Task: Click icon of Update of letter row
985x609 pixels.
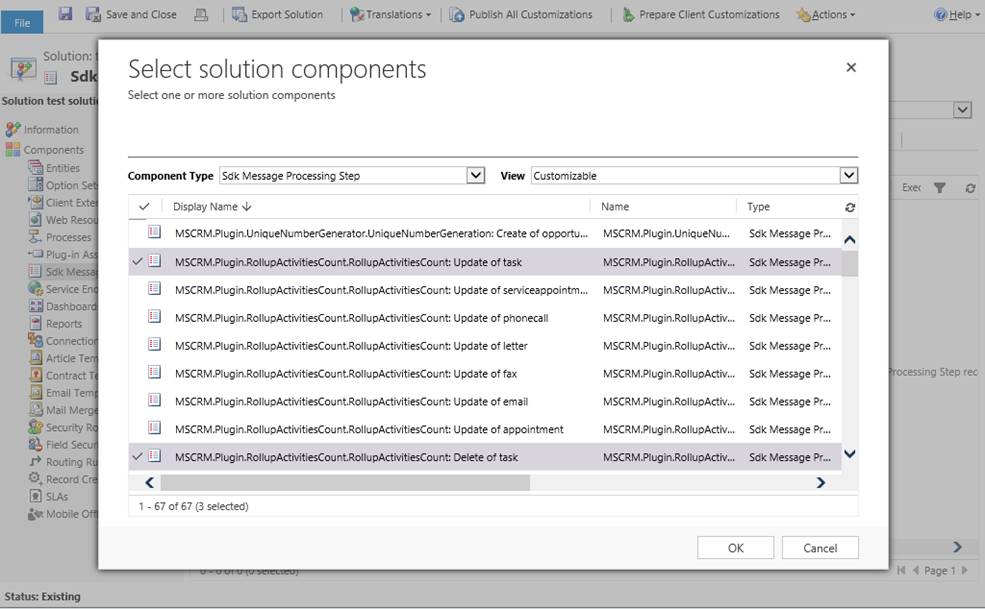Action: (155, 344)
